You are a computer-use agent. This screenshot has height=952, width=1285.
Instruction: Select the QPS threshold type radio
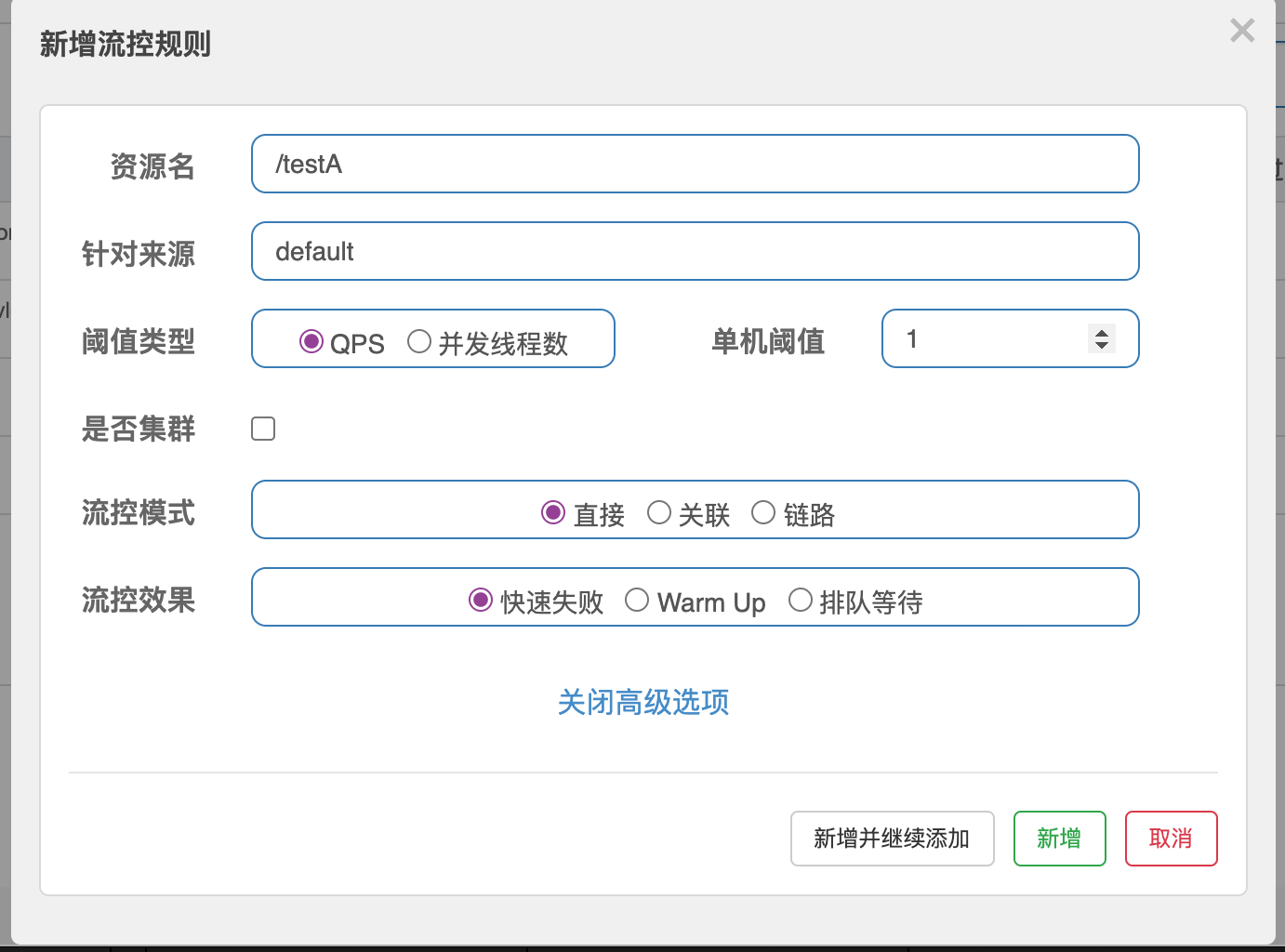point(311,341)
